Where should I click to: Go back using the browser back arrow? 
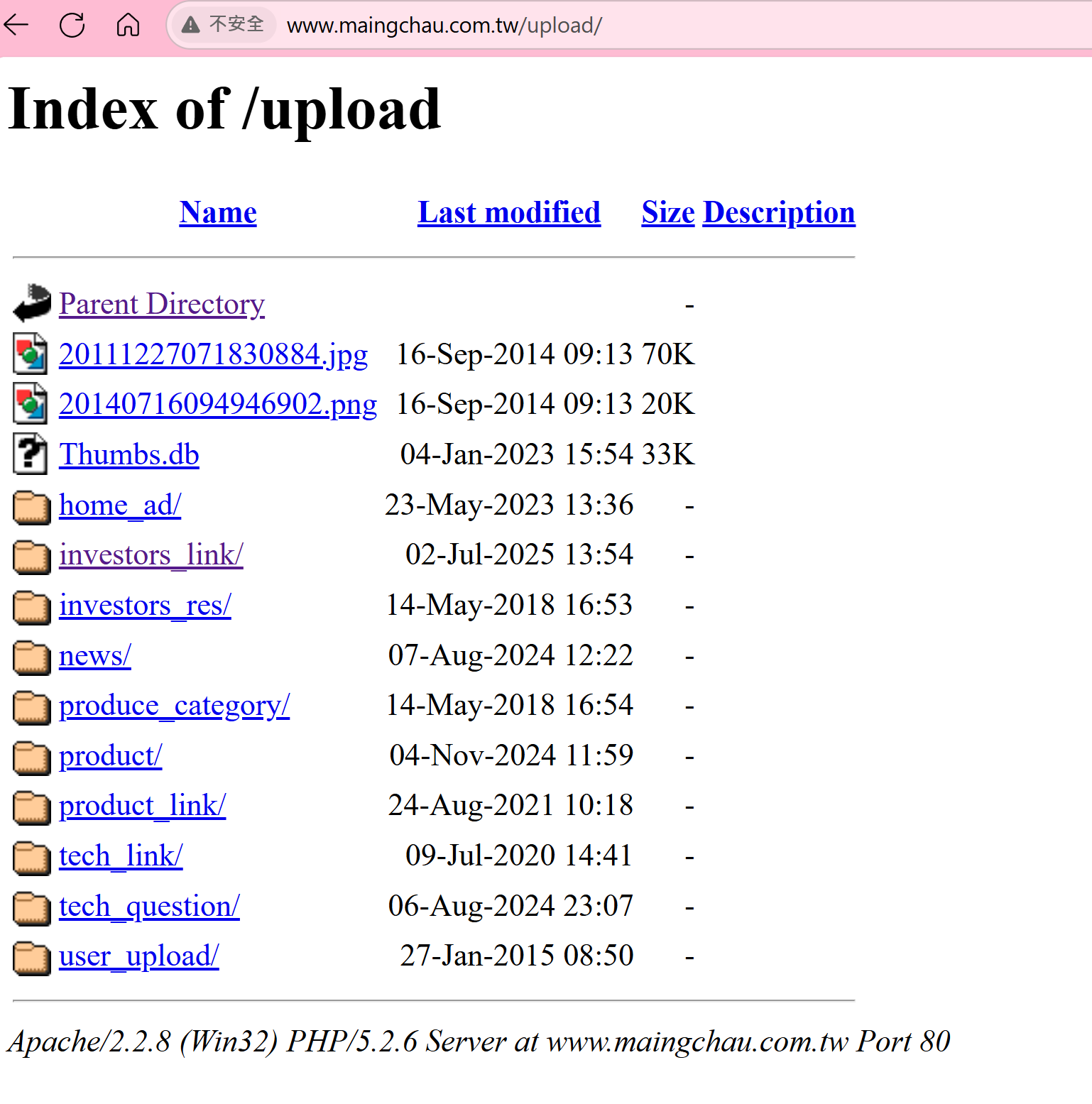pos(16,25)
